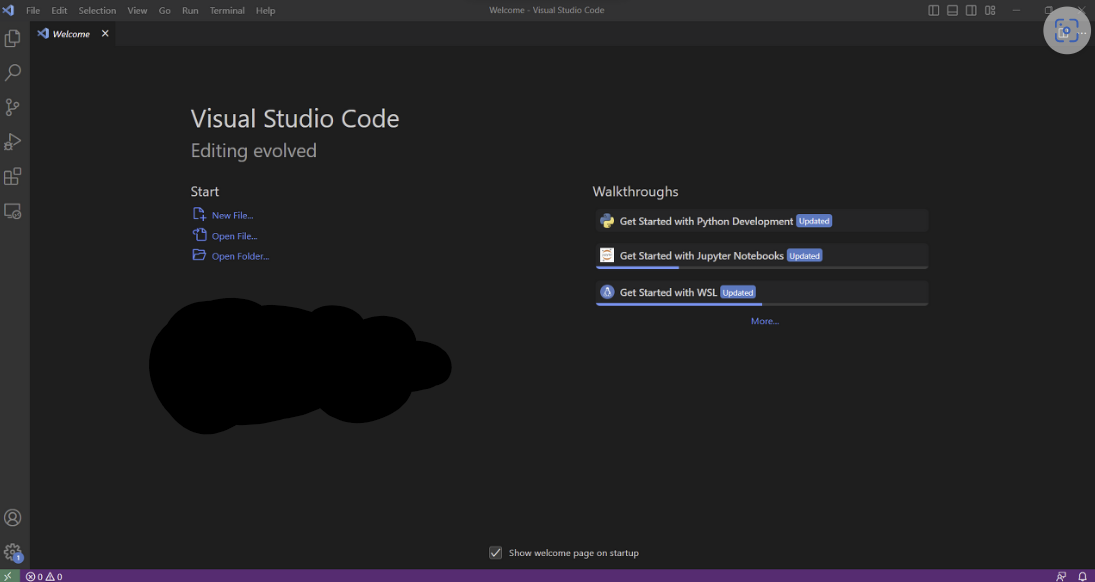Viewport: 1095px width, 582px height.
Task: Click the Open Folder icon
Action: pos(199,255)
